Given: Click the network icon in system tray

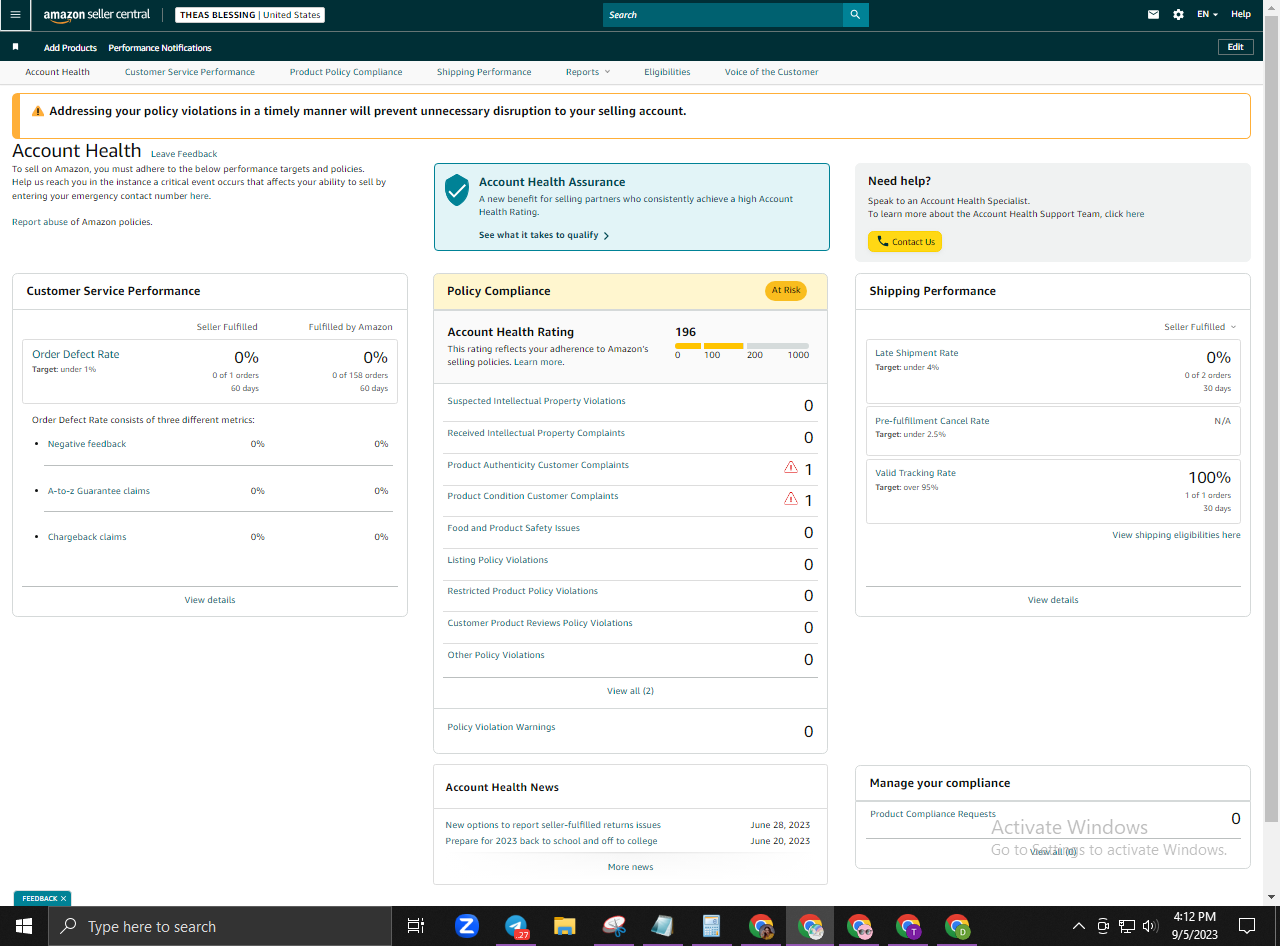Looking at the screenshot, I should [1127, 926].
